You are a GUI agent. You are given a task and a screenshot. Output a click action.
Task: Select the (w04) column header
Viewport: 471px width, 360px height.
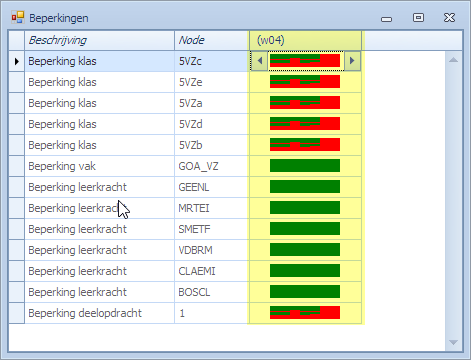[305, 40]
